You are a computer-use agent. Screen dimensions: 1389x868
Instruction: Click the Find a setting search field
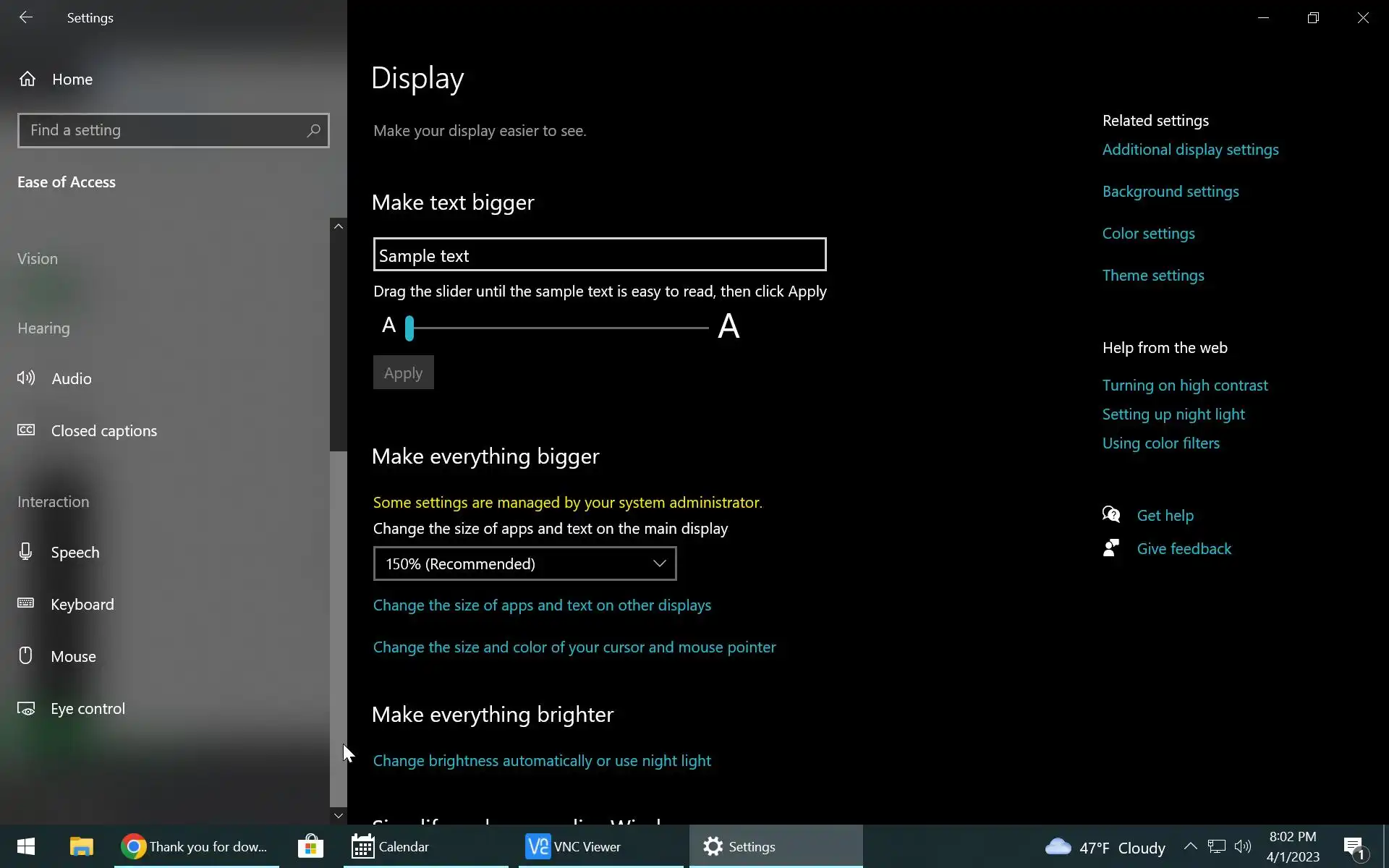(163, 130)
